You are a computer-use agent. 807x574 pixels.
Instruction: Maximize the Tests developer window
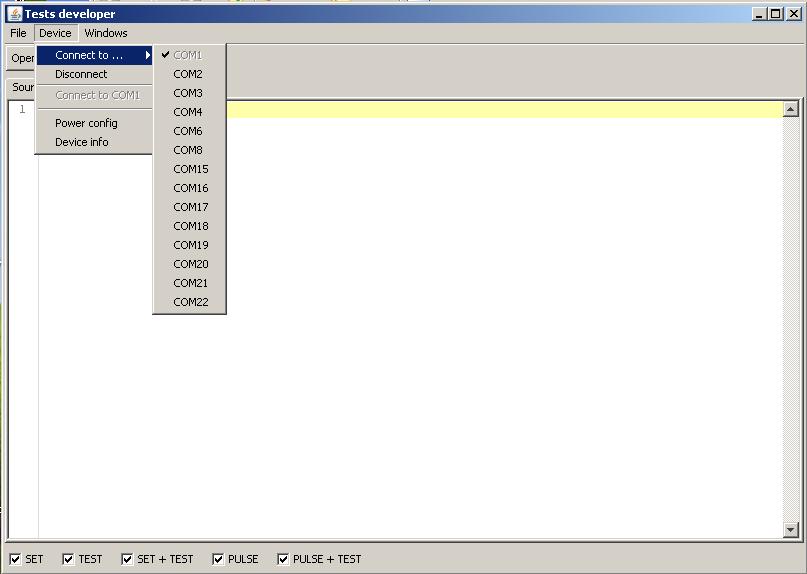coord(776,14)
